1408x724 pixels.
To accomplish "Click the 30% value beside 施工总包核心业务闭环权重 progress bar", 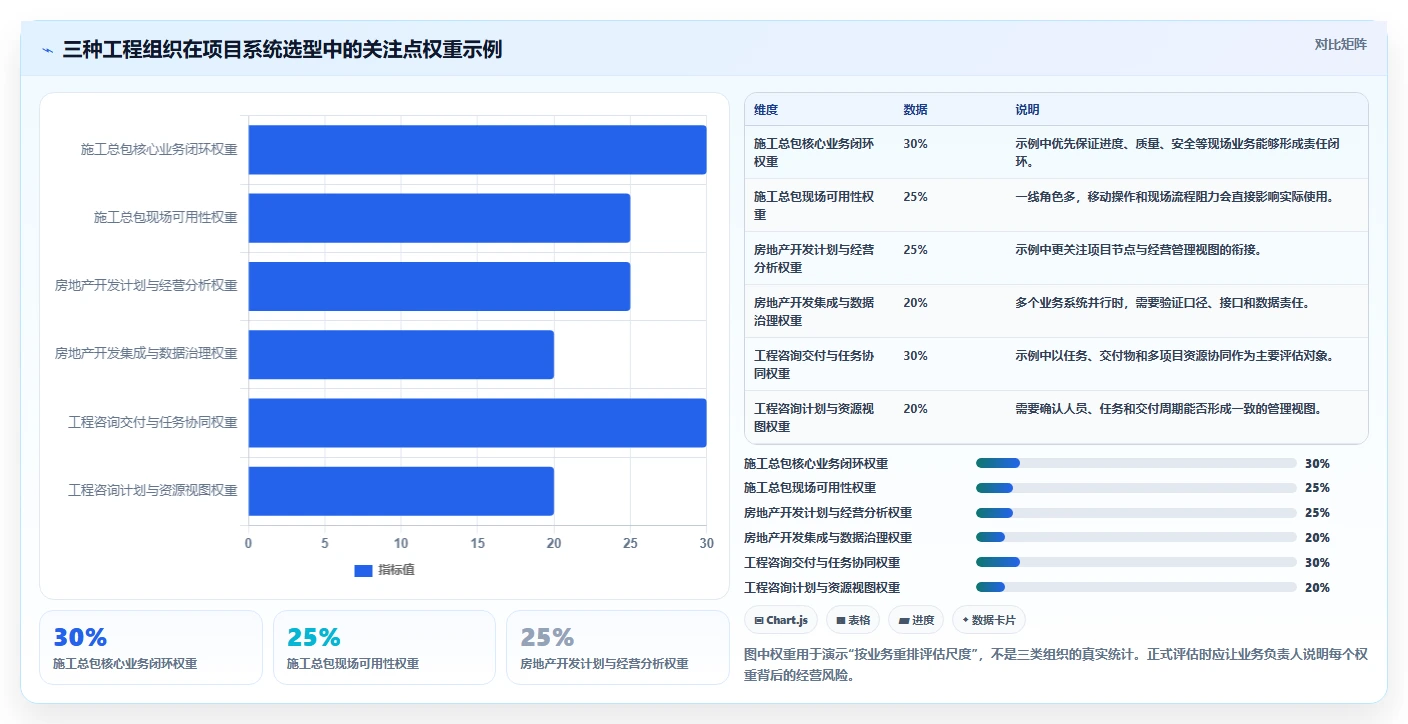I will (1317, 463).
